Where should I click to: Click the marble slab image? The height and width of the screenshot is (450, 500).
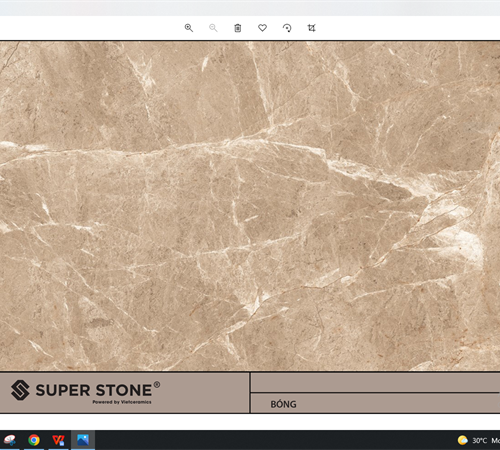250,206
